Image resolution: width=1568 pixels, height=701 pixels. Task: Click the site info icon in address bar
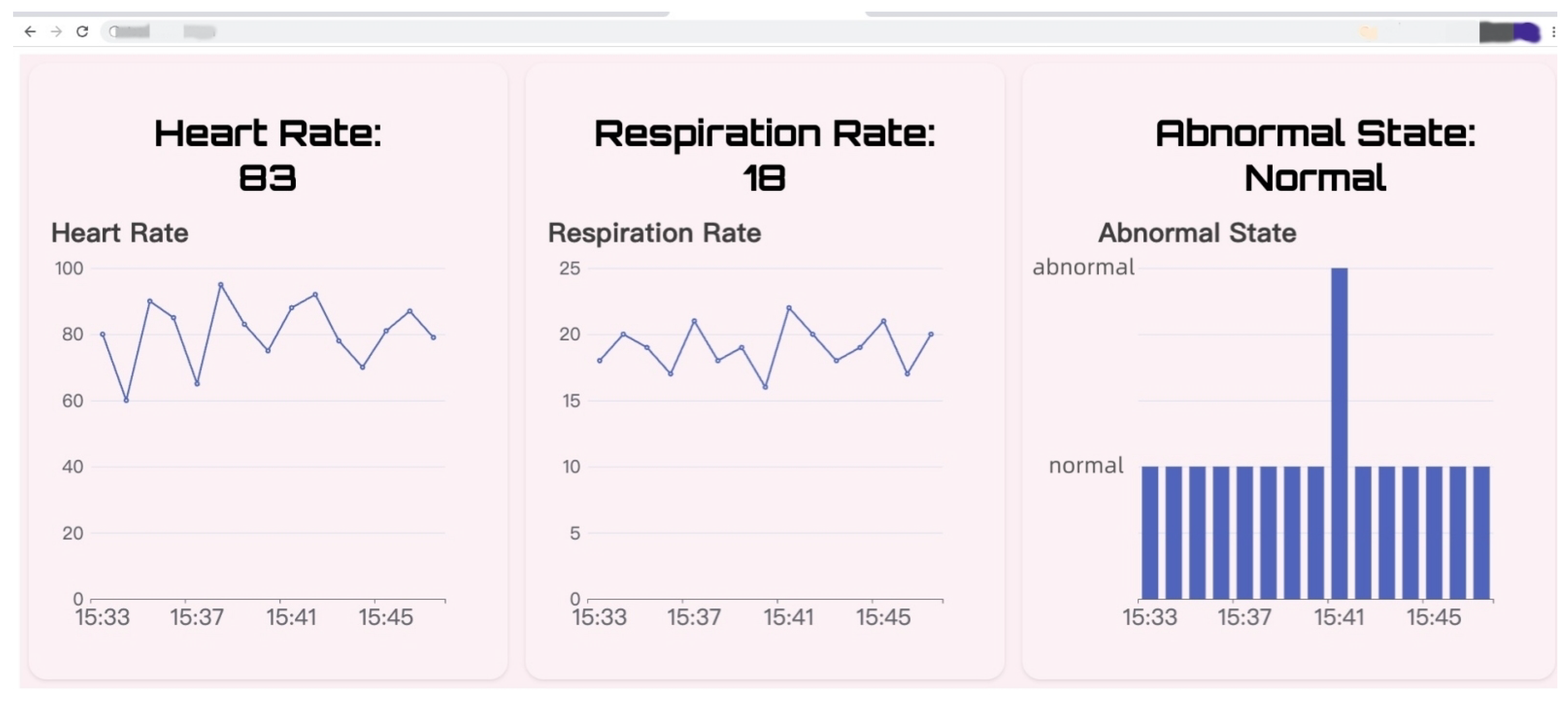(x=114, y=31)
